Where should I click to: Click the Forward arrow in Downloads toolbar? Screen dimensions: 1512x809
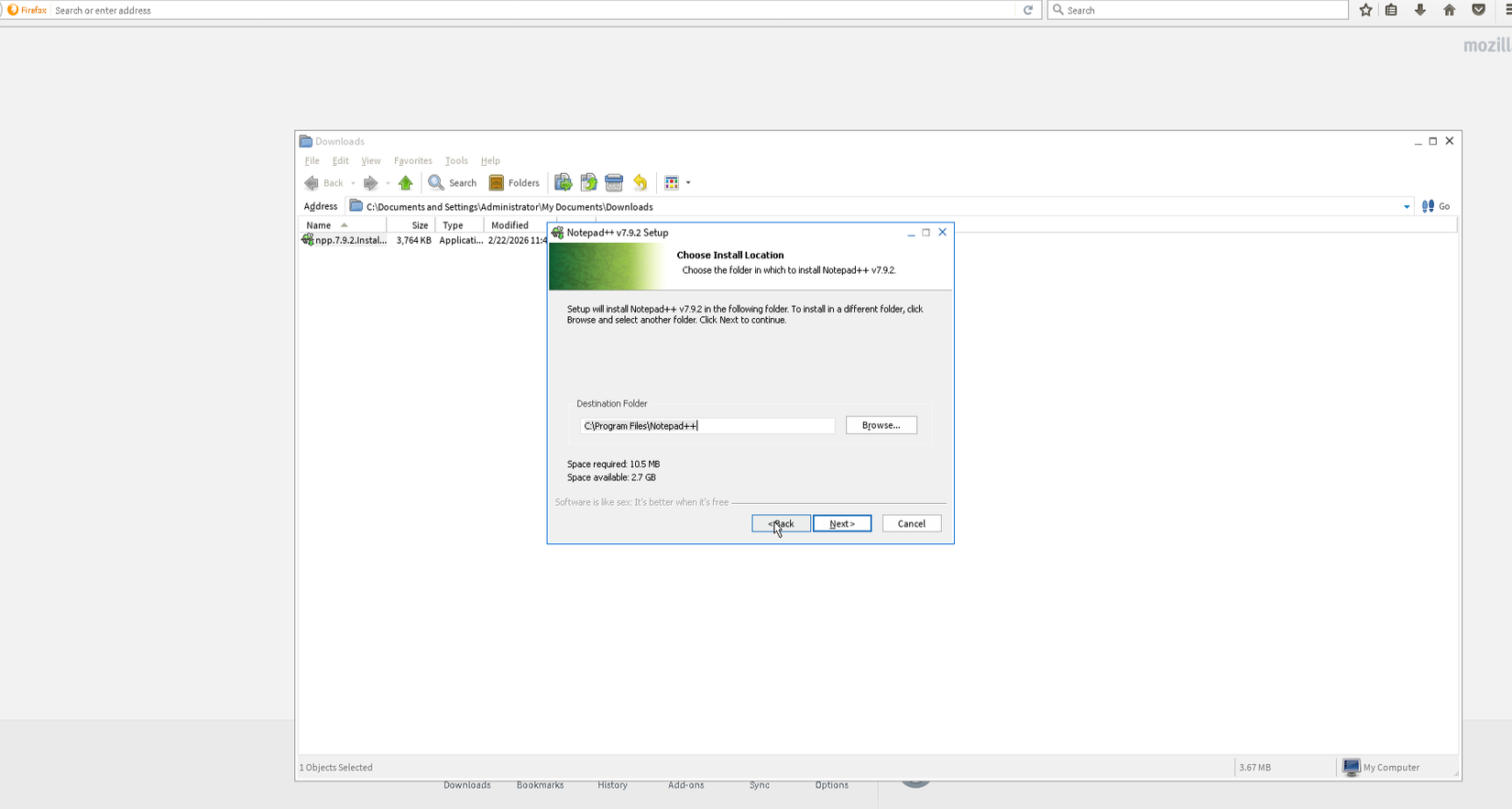pos(370,183)
